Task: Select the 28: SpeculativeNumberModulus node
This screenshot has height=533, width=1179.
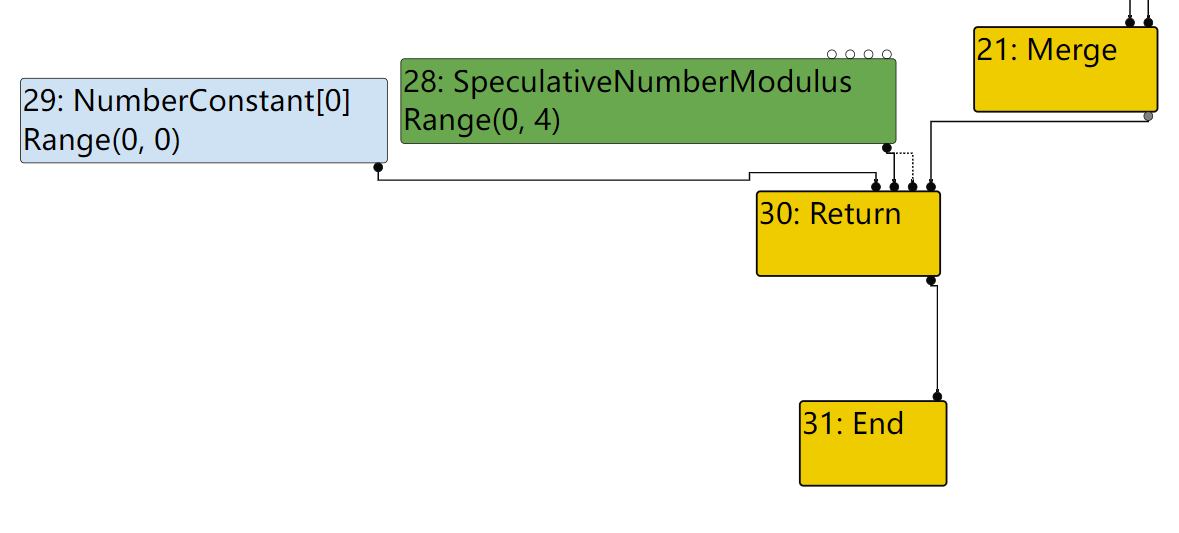Action: [x=648, y=101]
